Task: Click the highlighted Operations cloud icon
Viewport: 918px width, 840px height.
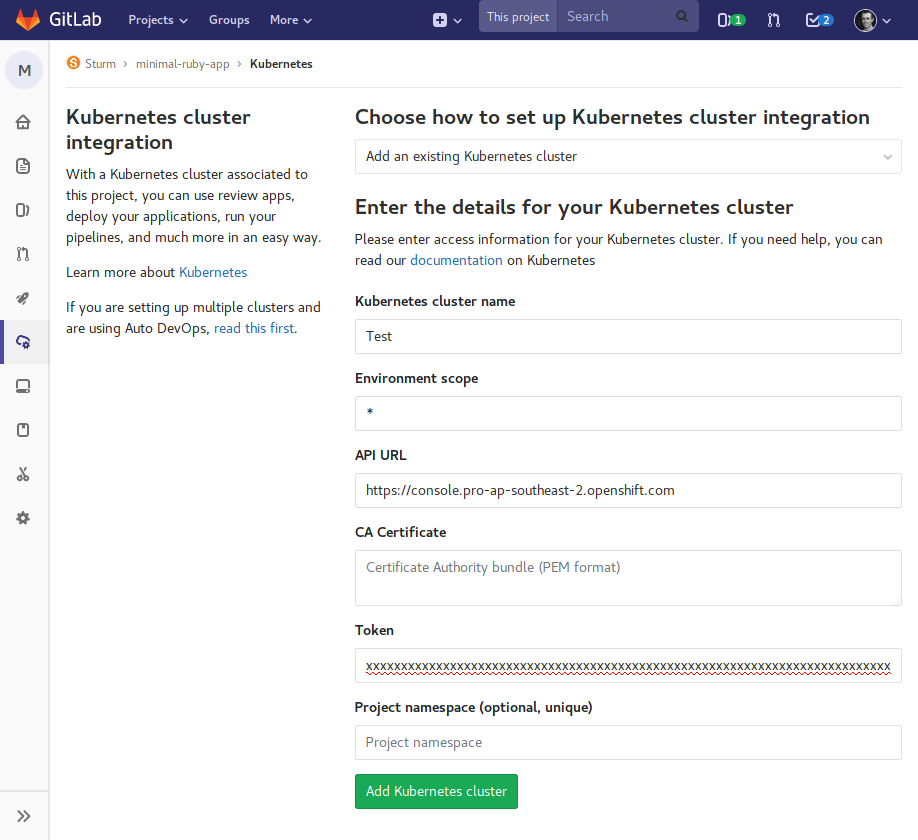Action: 22,341
